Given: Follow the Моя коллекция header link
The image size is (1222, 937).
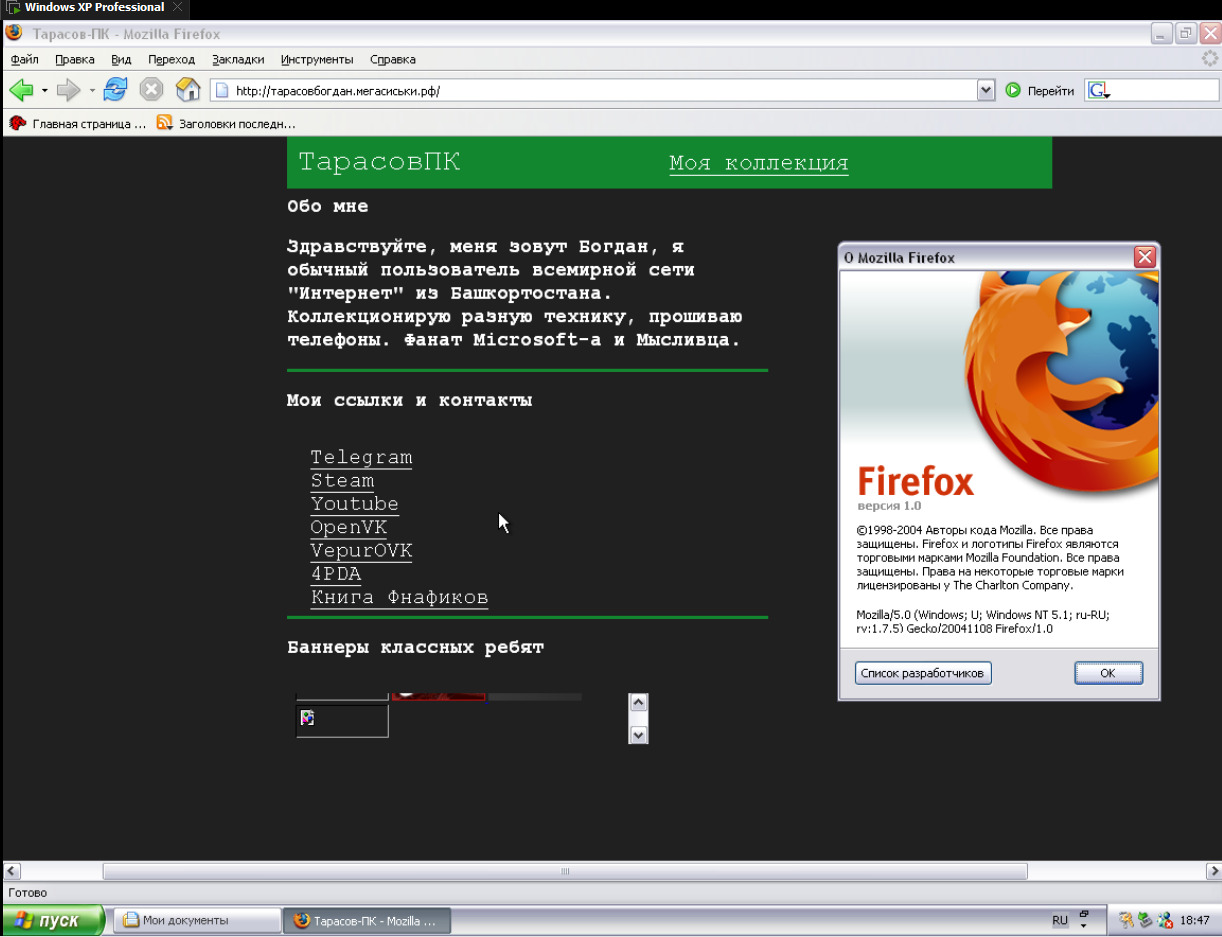Looking at the screenshot, I should pyautogui.click(x=758, y=163).
